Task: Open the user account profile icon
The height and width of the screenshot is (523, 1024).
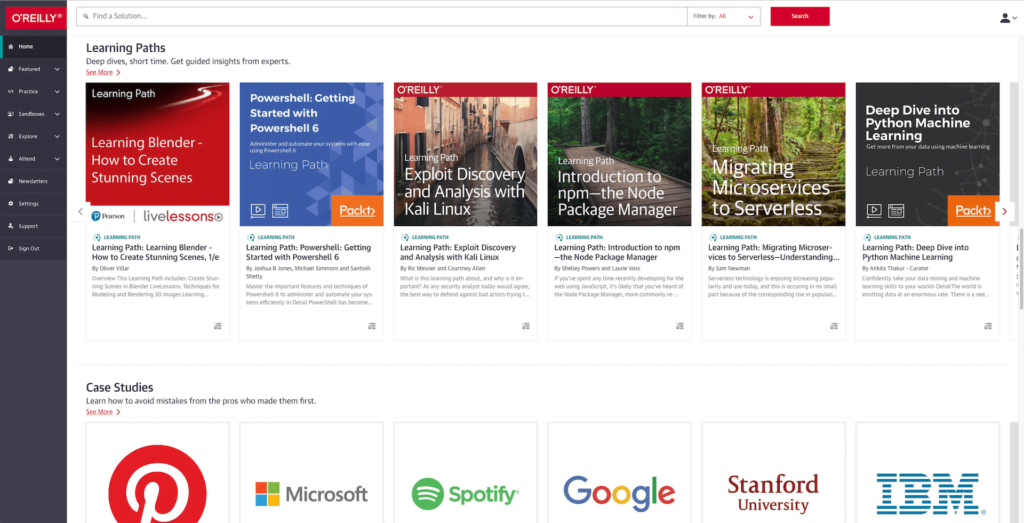Action: 1005,17
